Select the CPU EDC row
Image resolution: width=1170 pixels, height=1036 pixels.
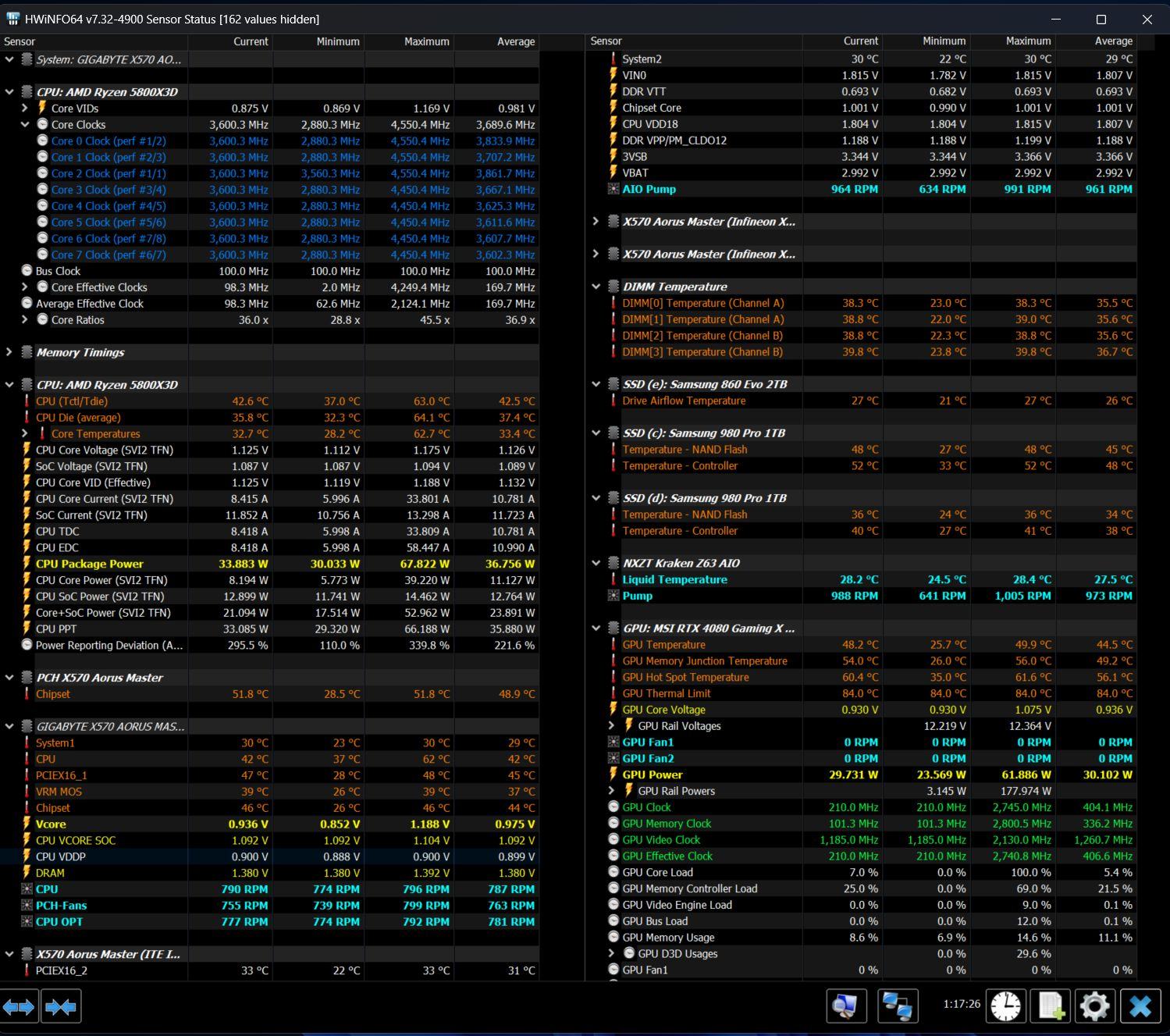pos(269,547)
